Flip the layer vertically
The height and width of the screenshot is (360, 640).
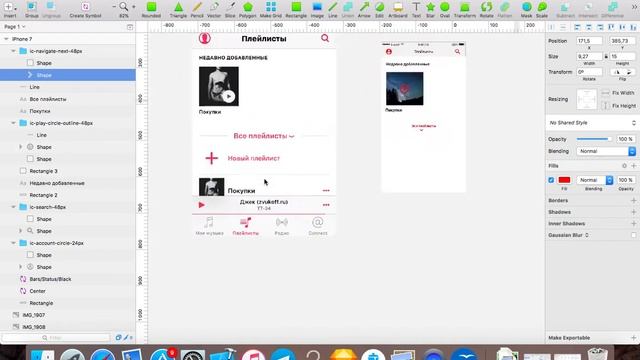click(629, 72)
